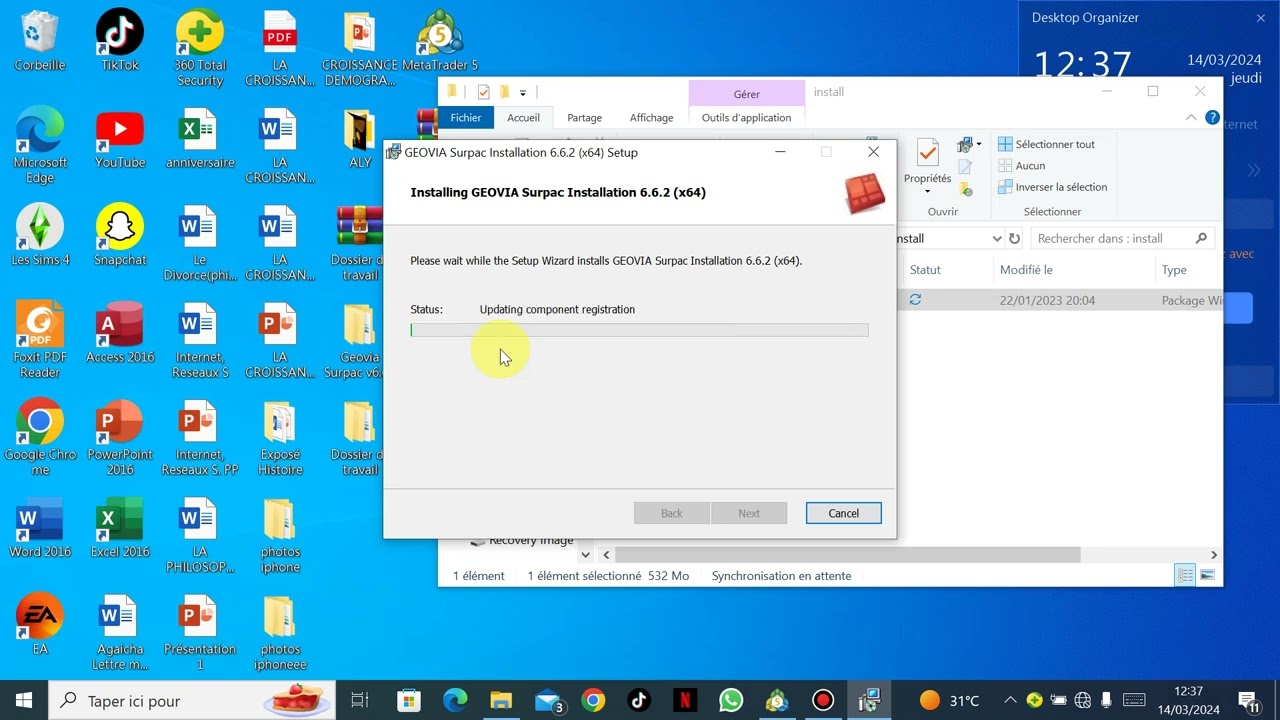Select the Google Chrome desktop icon
This screenshot has width=1280, height=720.
(x=40, y=438)
